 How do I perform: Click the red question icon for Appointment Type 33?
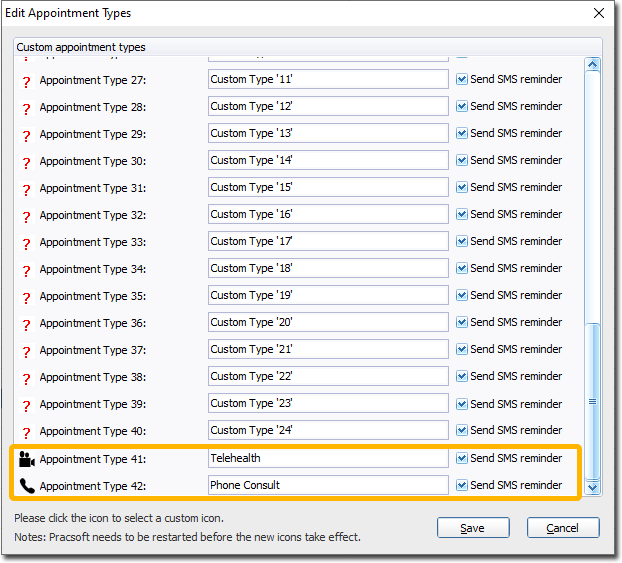[26, 243]
